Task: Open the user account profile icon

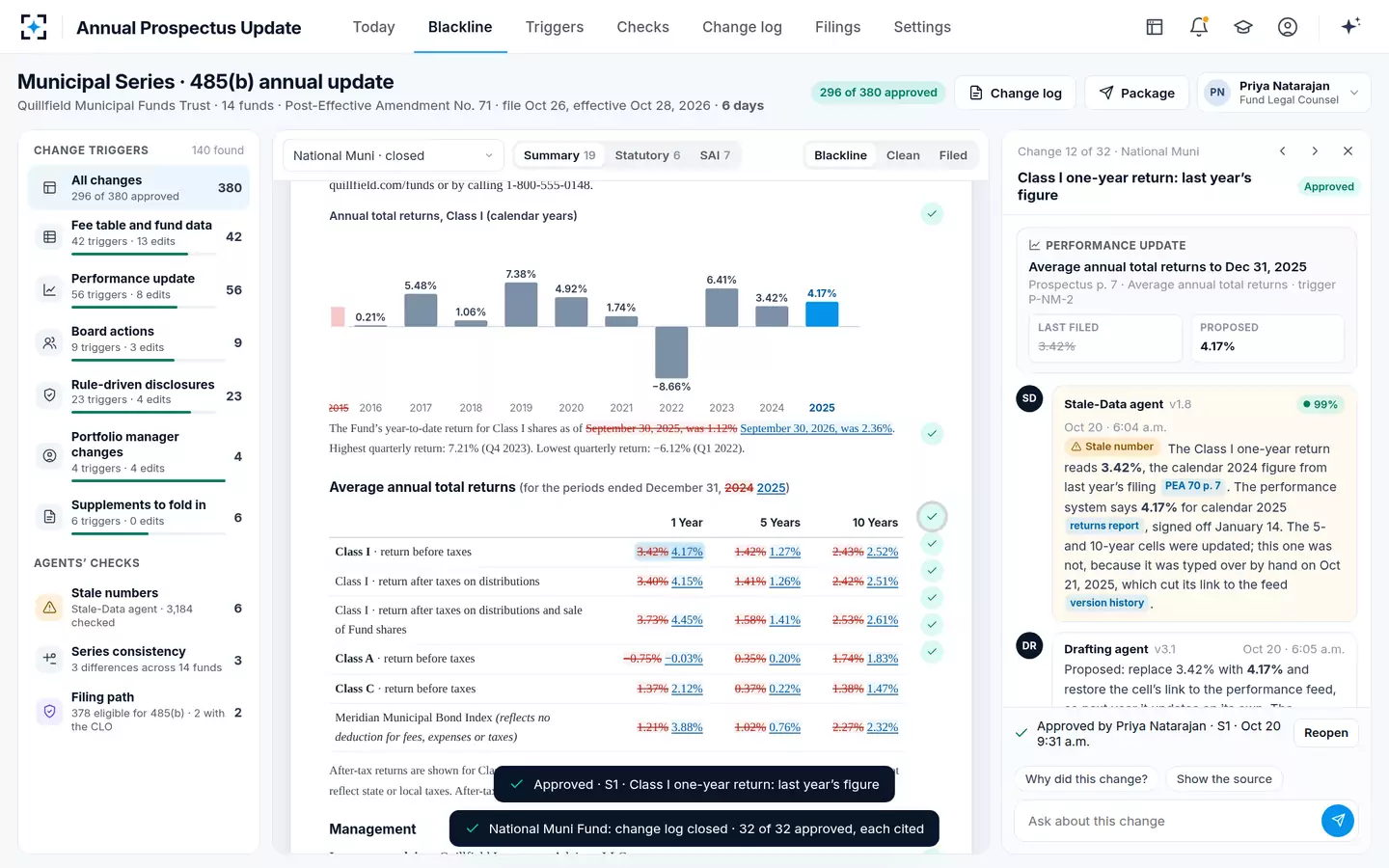Action: coord(1288,27)
